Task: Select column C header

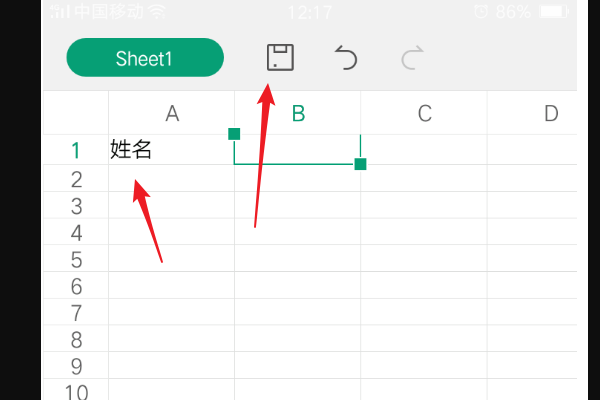Action: [x=424, y=114]
